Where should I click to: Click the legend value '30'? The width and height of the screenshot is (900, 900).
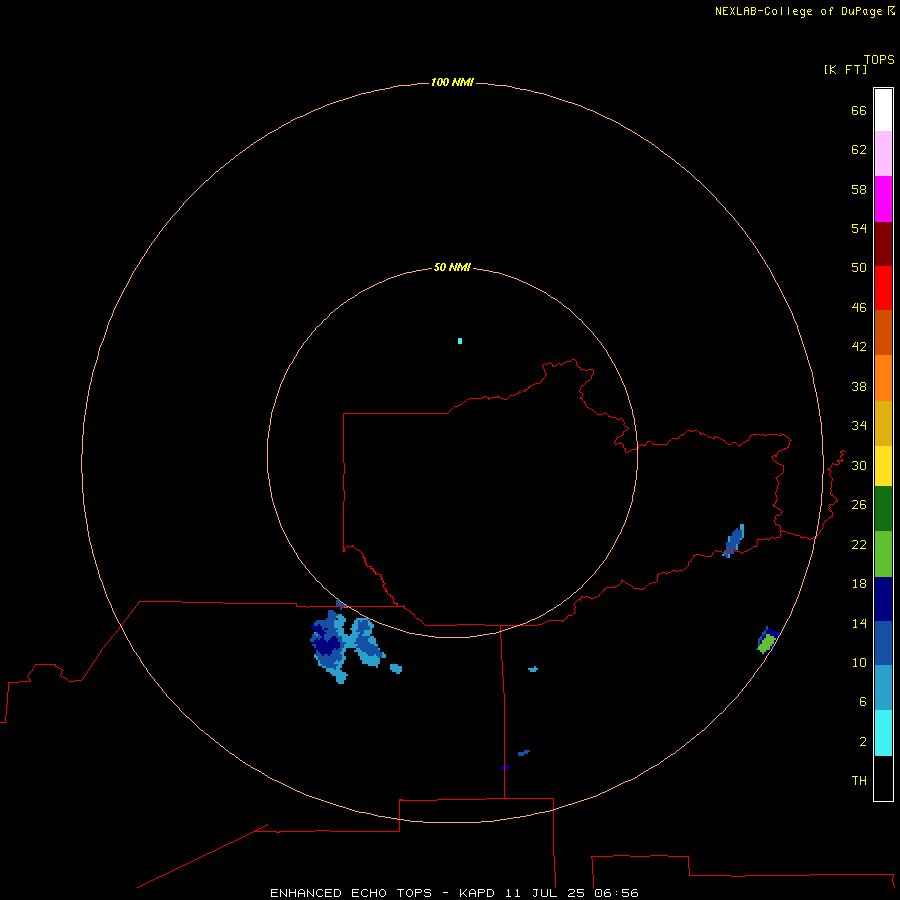(x=859, y=465)
